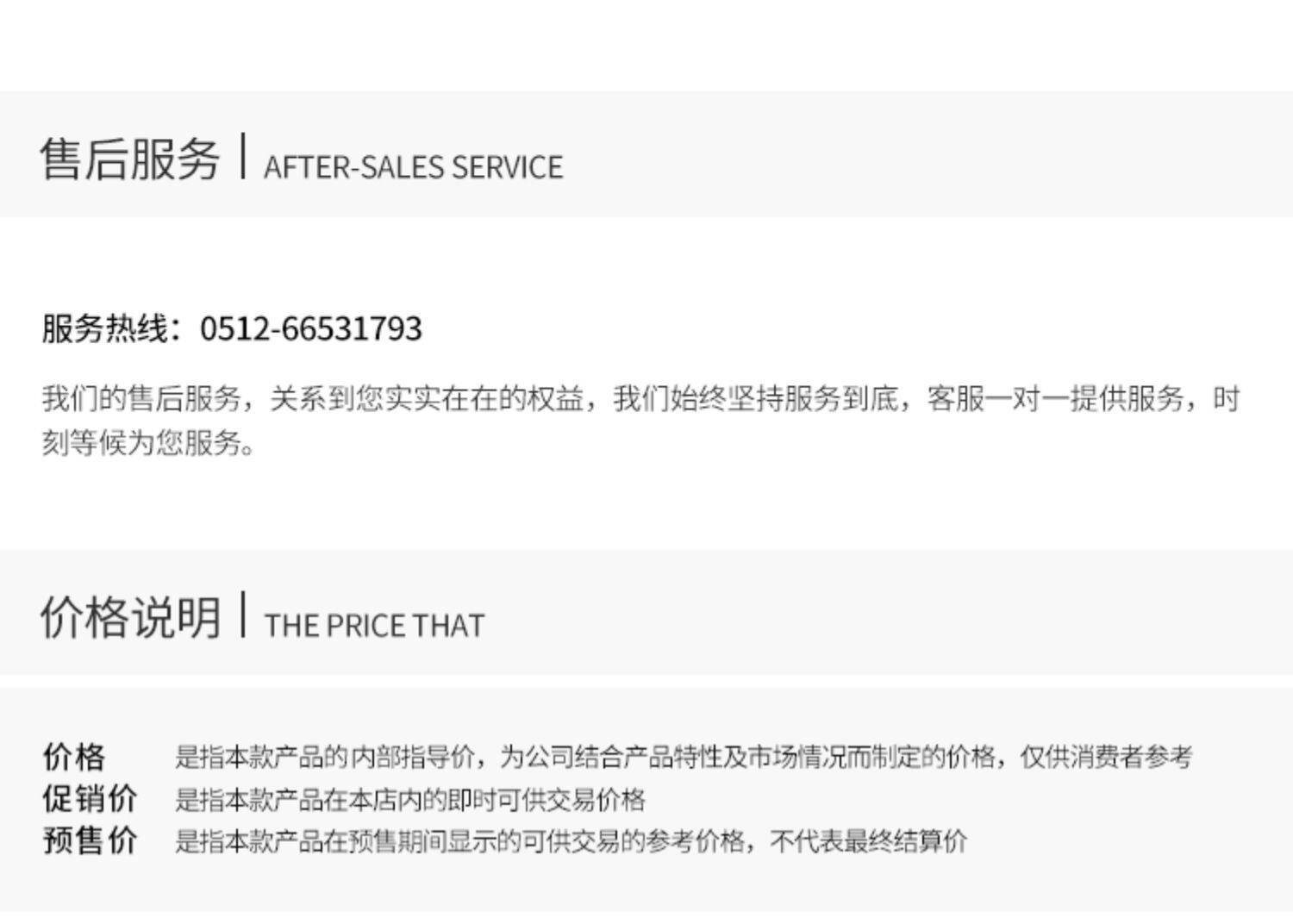This screenshot has height=924, width=1293.
Task: Click the phrase 关系到您实实在在的权益
Action: click(x=427, y=399)
